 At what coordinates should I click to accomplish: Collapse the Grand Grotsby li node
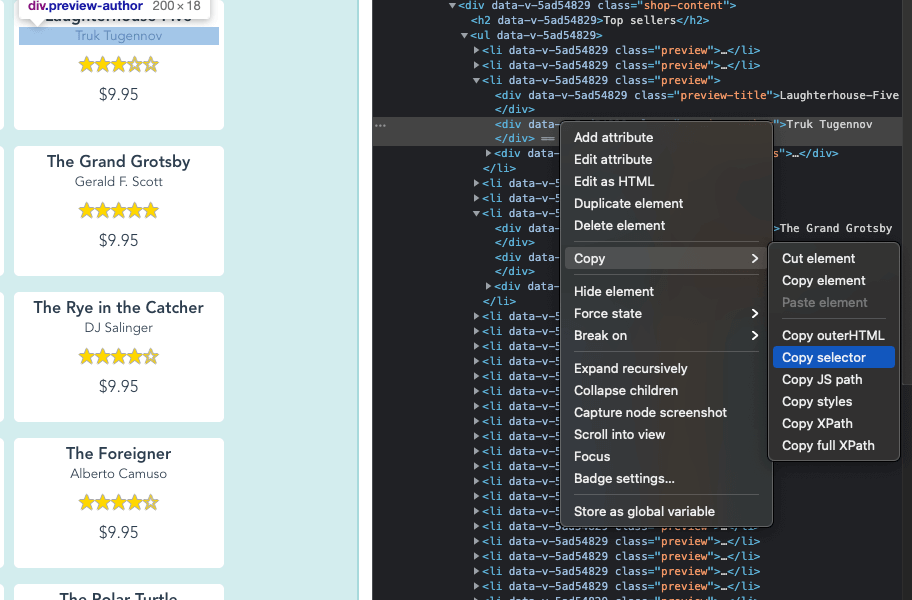476,213
